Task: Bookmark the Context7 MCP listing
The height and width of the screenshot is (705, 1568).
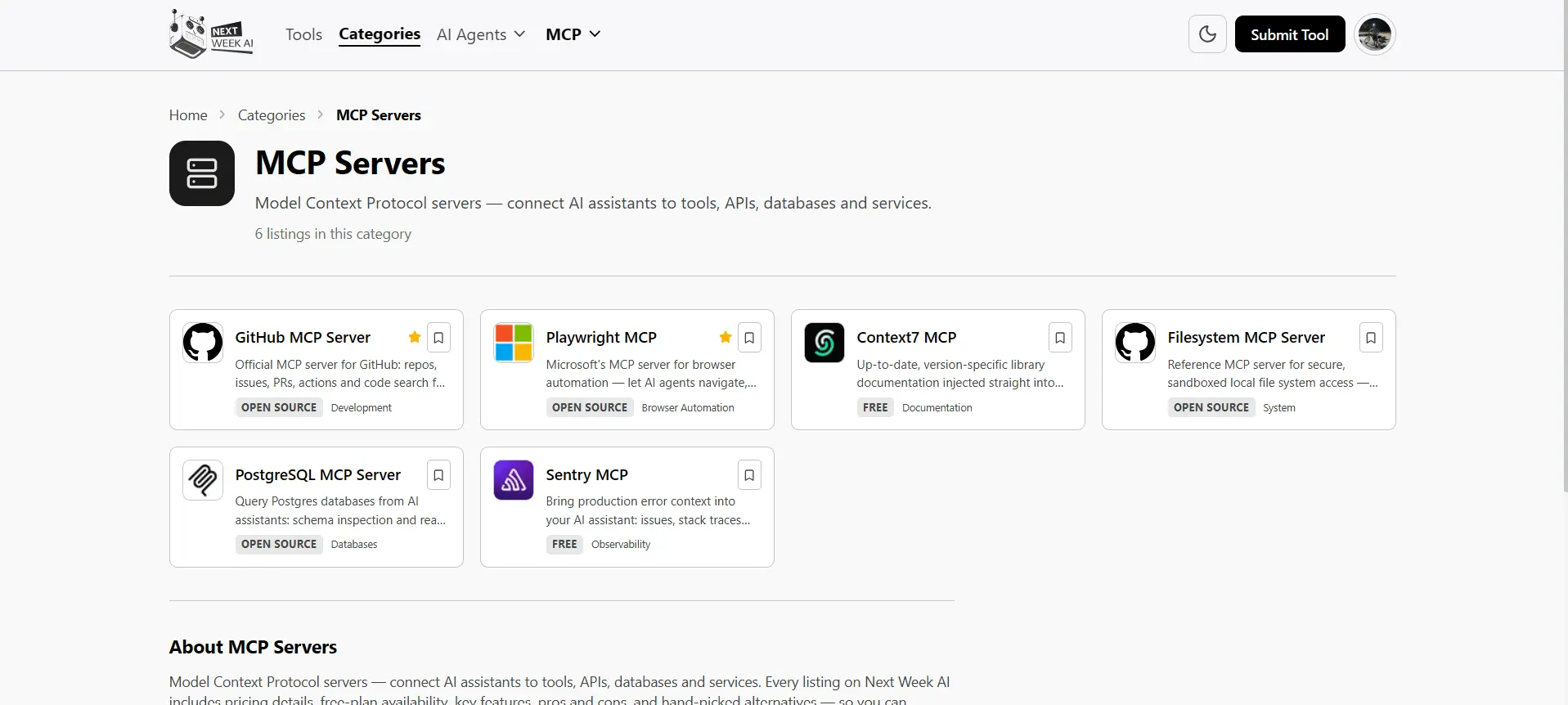Action: 1060,338
